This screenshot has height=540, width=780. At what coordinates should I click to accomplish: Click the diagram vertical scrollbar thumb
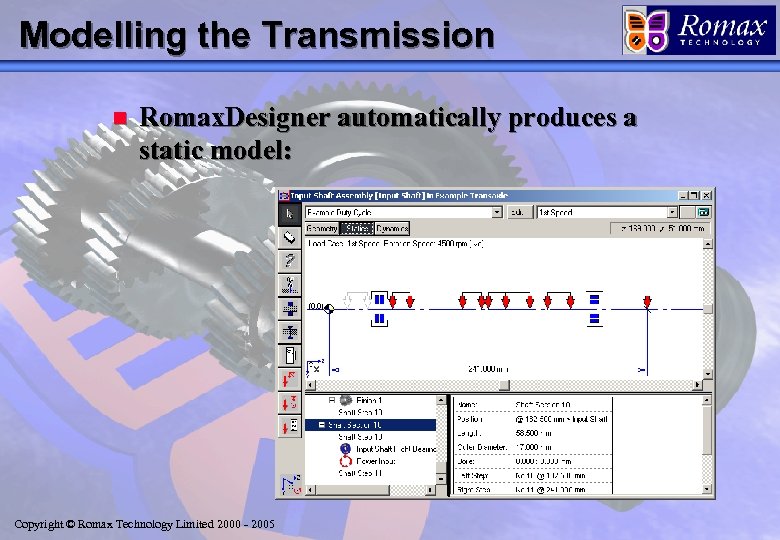pos(707,309)
